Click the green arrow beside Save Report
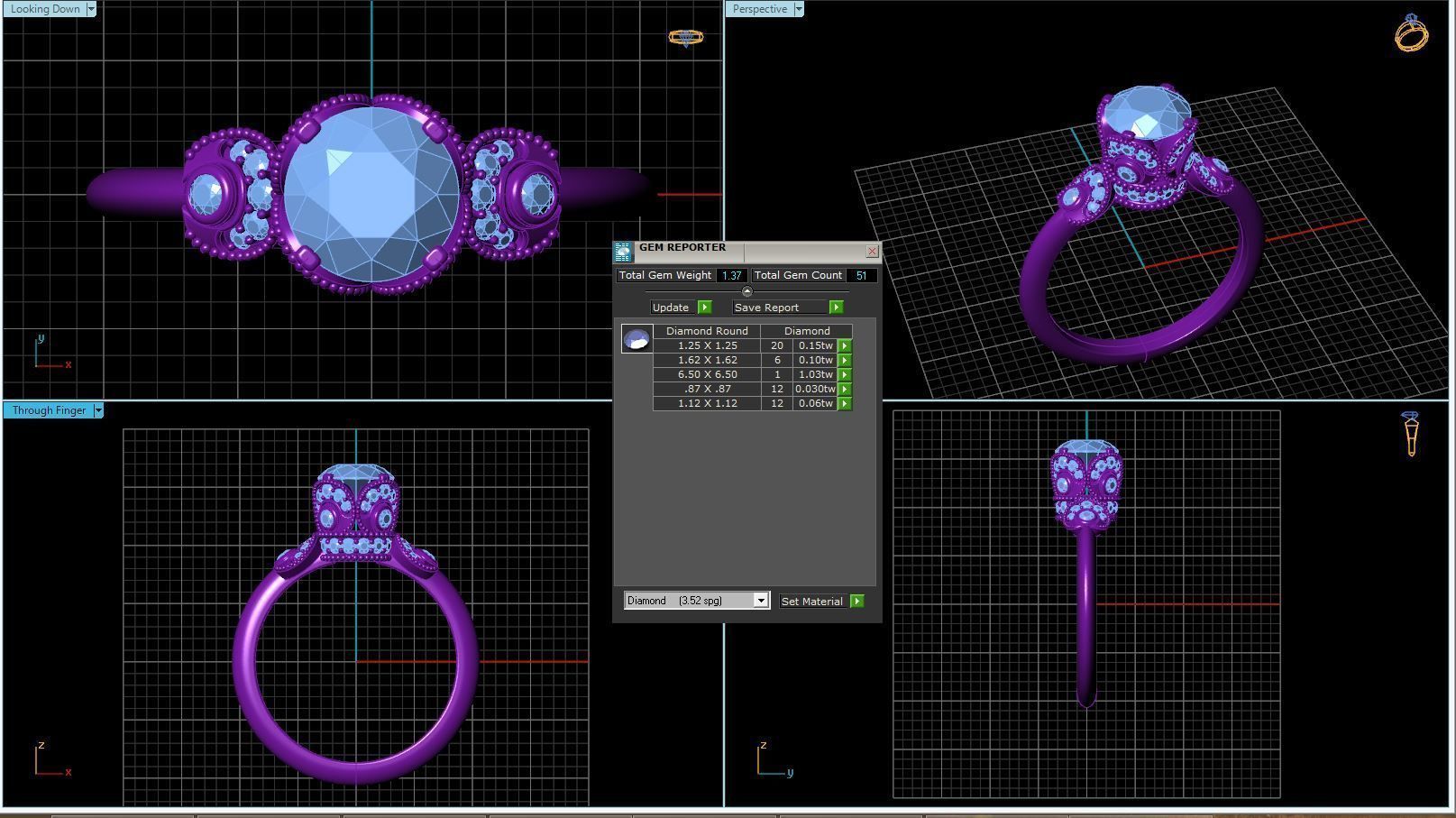The width and height of the screenshot is (1456, 818). (x=836, y=308)
